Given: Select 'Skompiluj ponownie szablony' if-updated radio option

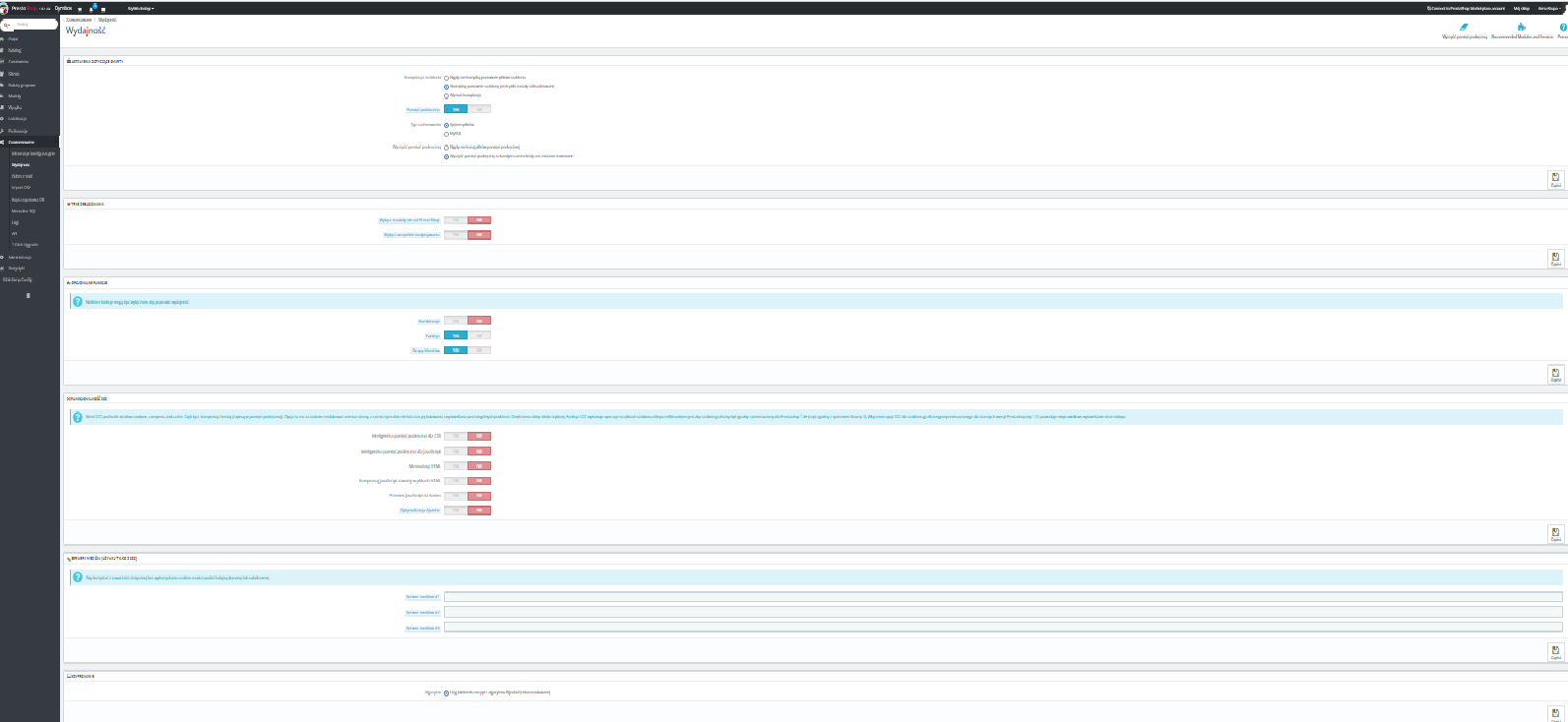Looking at the screenshot, I should (447, 87).
